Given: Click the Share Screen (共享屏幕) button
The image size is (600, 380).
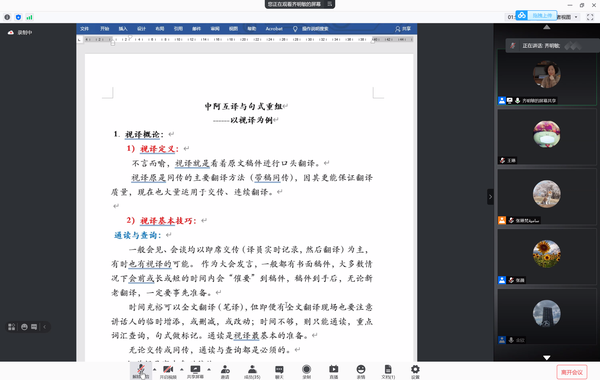Looking at the screenshot, I should [x=195, y=371].
